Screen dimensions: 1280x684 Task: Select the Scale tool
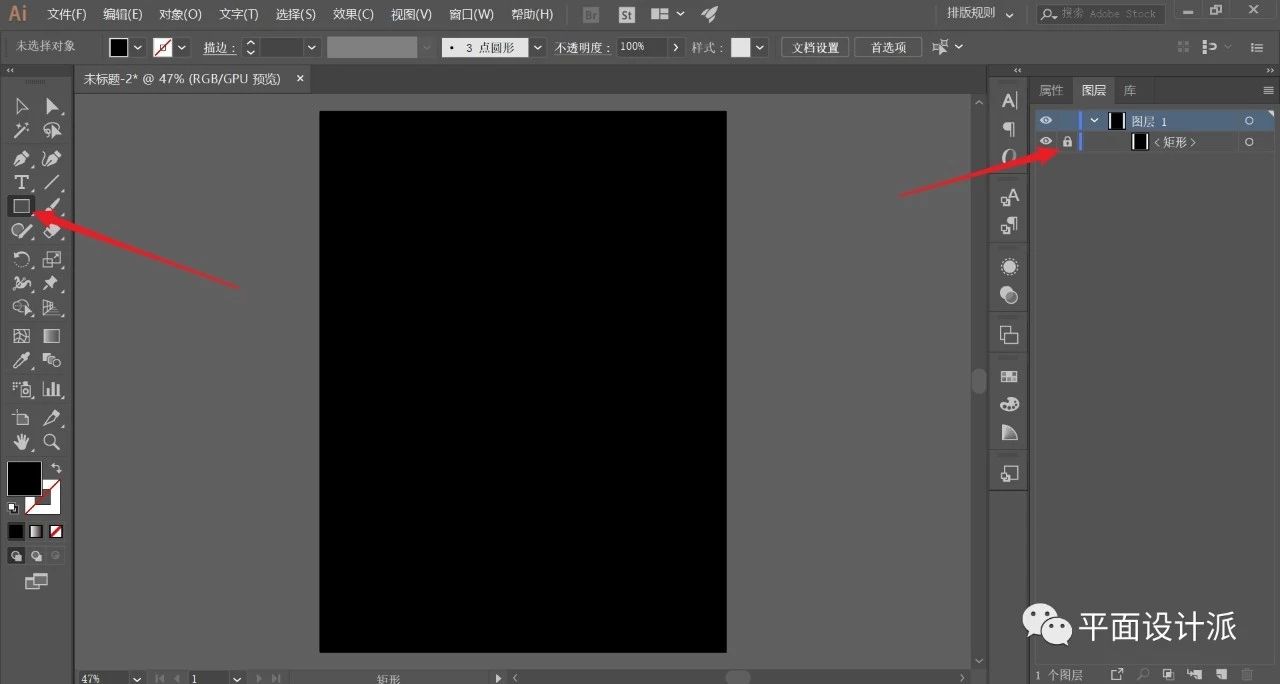coord(52,259)
